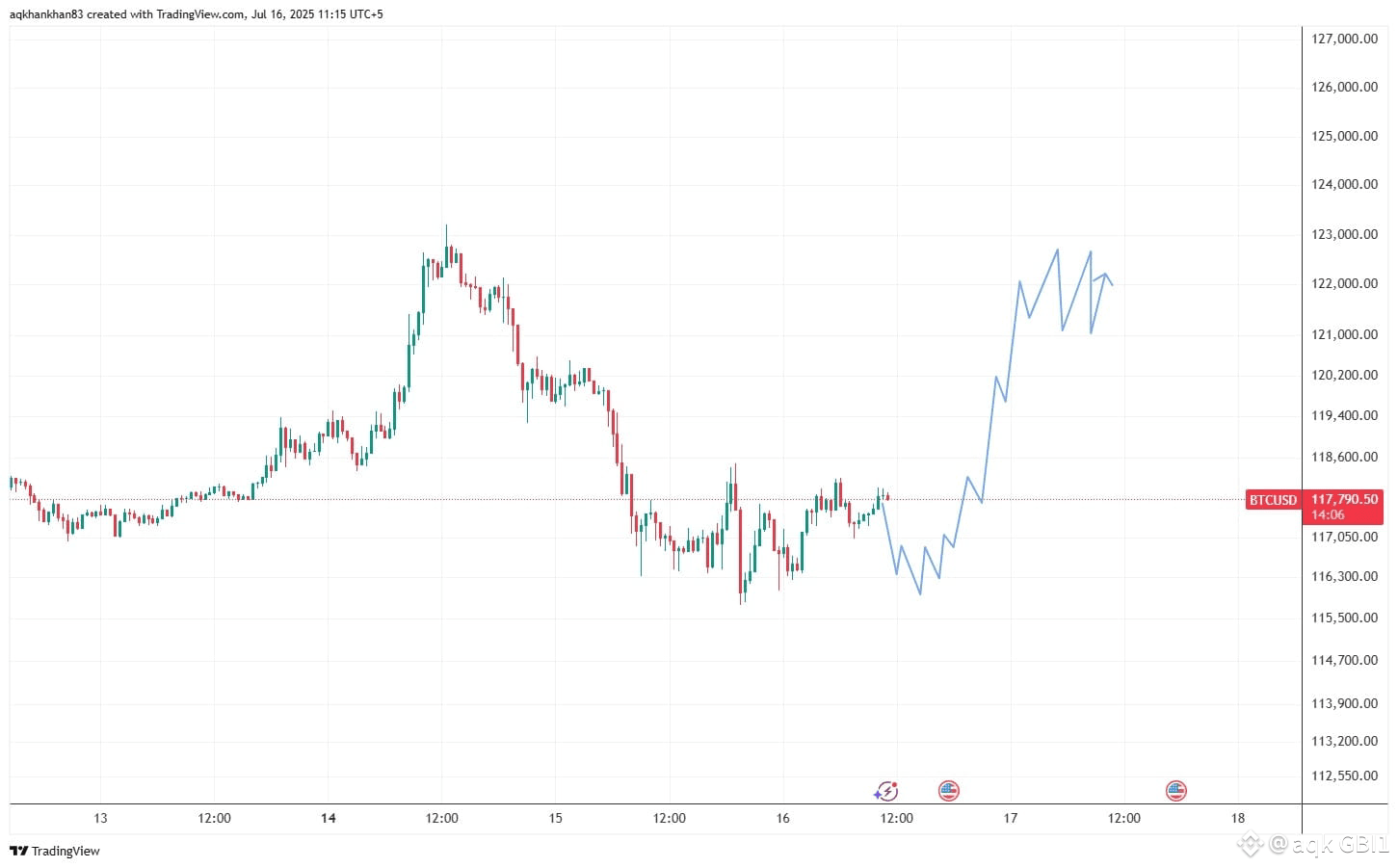Click the 127,000.00 price axis label

pyautogui.click(x=1344, y=39)
